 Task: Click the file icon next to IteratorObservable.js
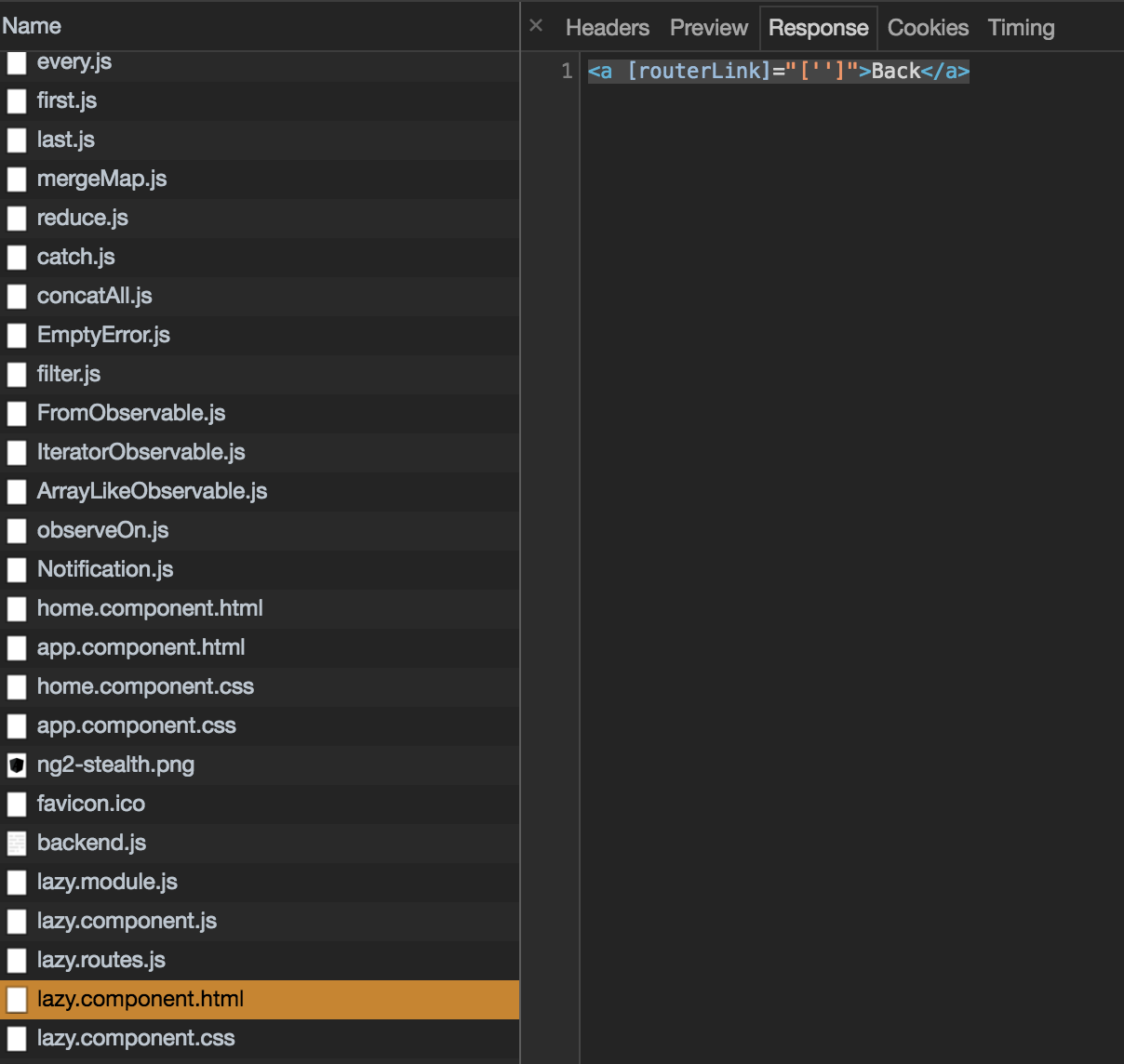pyautogui.click(x=17, y=453)
